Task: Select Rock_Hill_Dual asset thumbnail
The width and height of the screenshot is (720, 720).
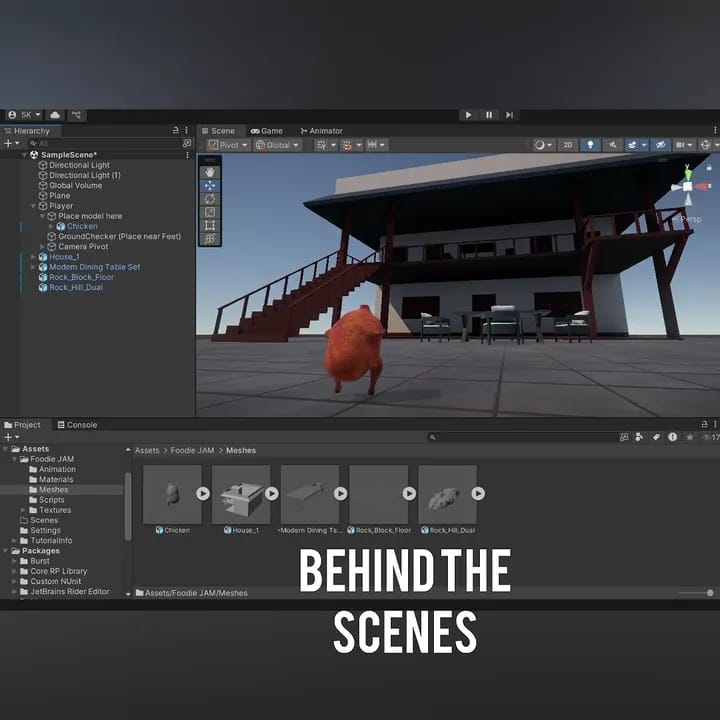Action: pyautogui.click(x=447, y=495)
